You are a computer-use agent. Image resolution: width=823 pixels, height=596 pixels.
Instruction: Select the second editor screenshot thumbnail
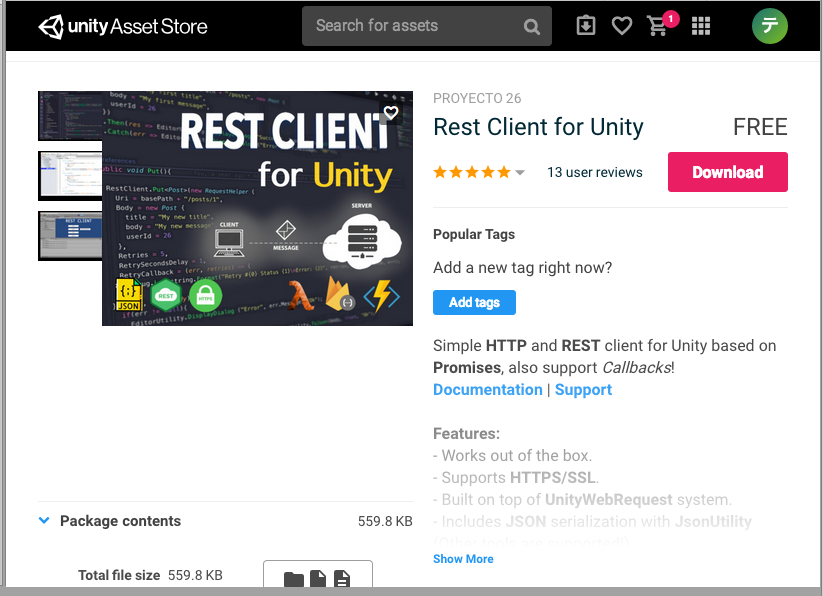point(70,176)
